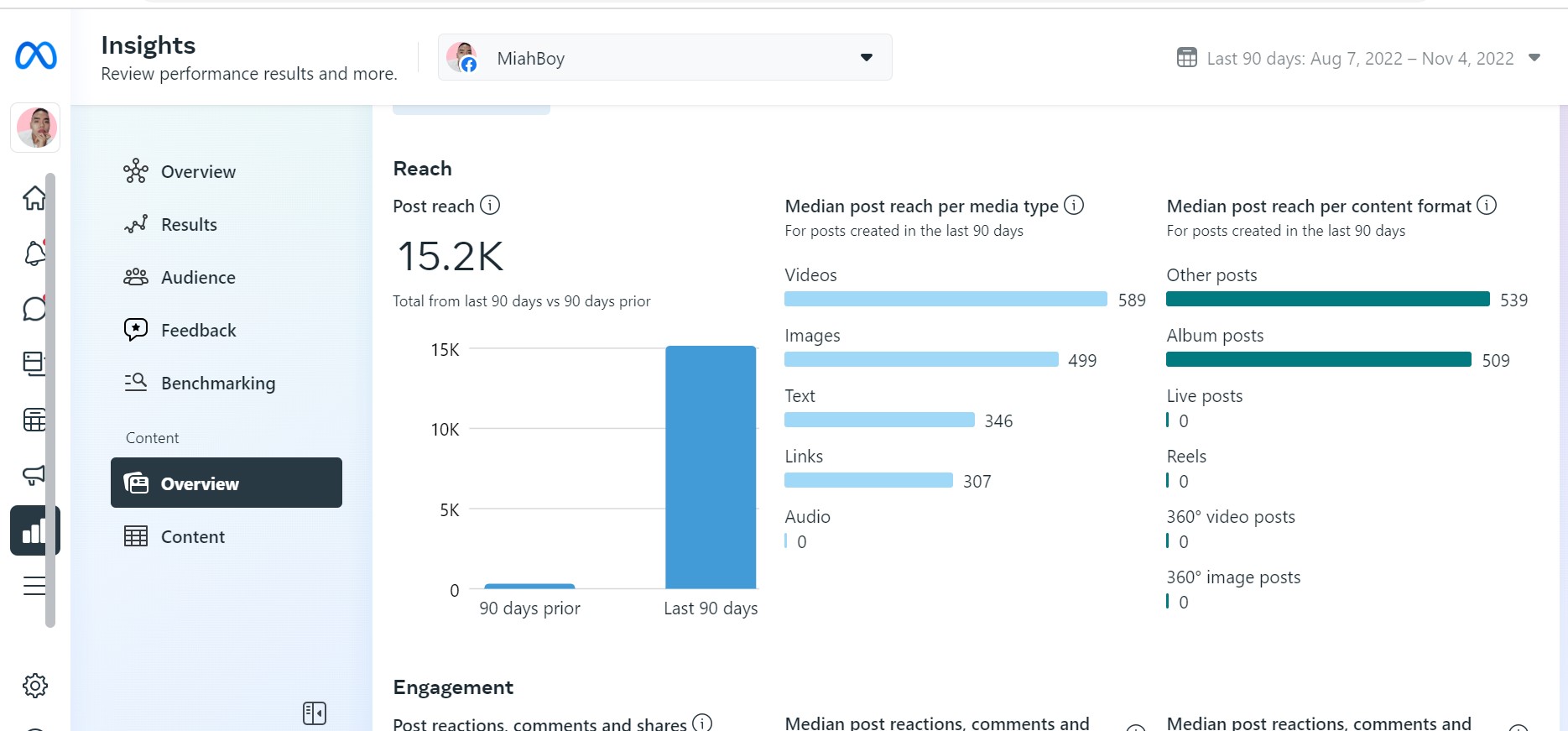Click the calendar icon by date range

(x=1187, y=58)
